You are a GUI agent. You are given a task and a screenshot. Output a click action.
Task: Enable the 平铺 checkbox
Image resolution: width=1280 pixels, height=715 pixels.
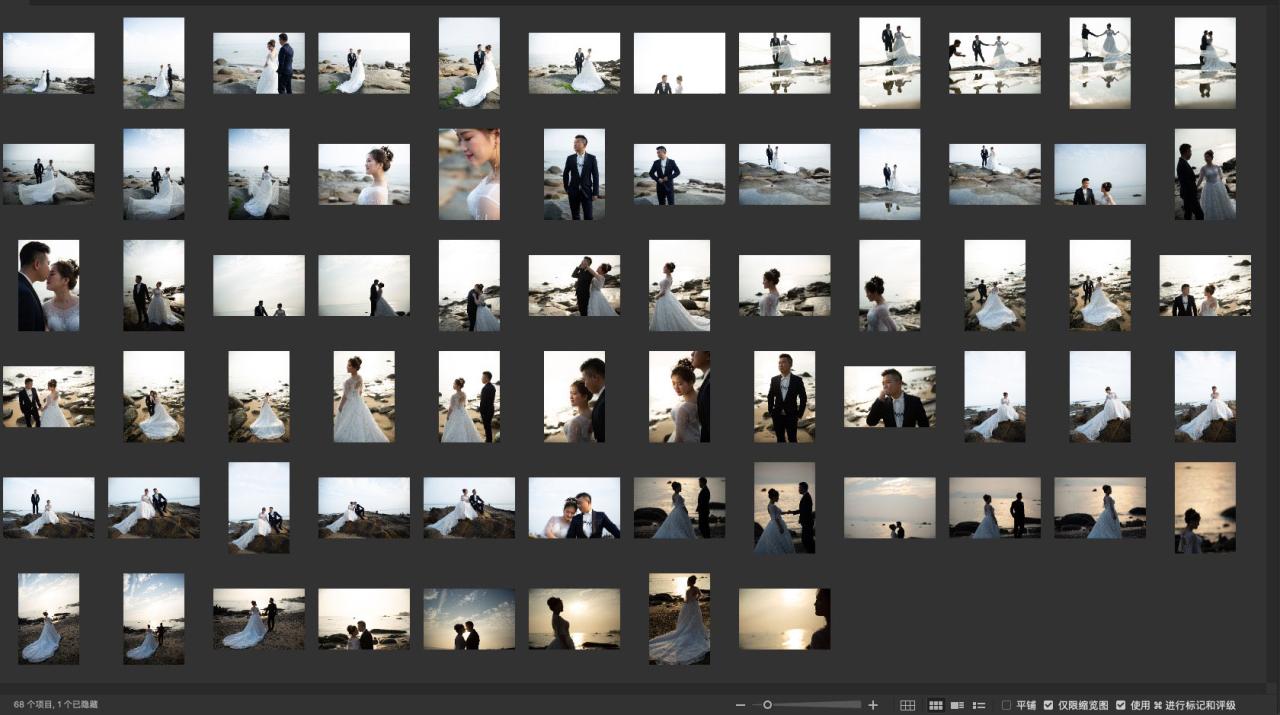coord(1006,705)
